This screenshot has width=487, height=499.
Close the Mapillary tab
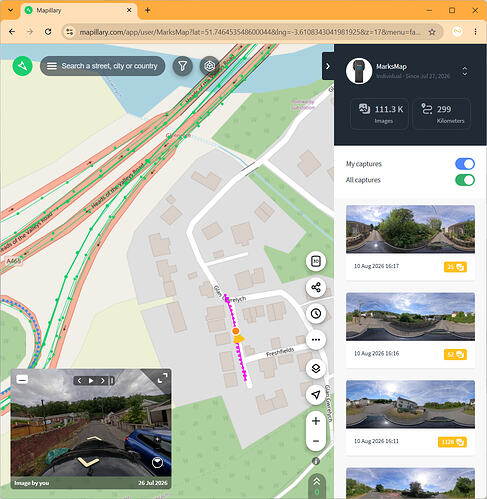pyautogui.click(x=129, y=10)
